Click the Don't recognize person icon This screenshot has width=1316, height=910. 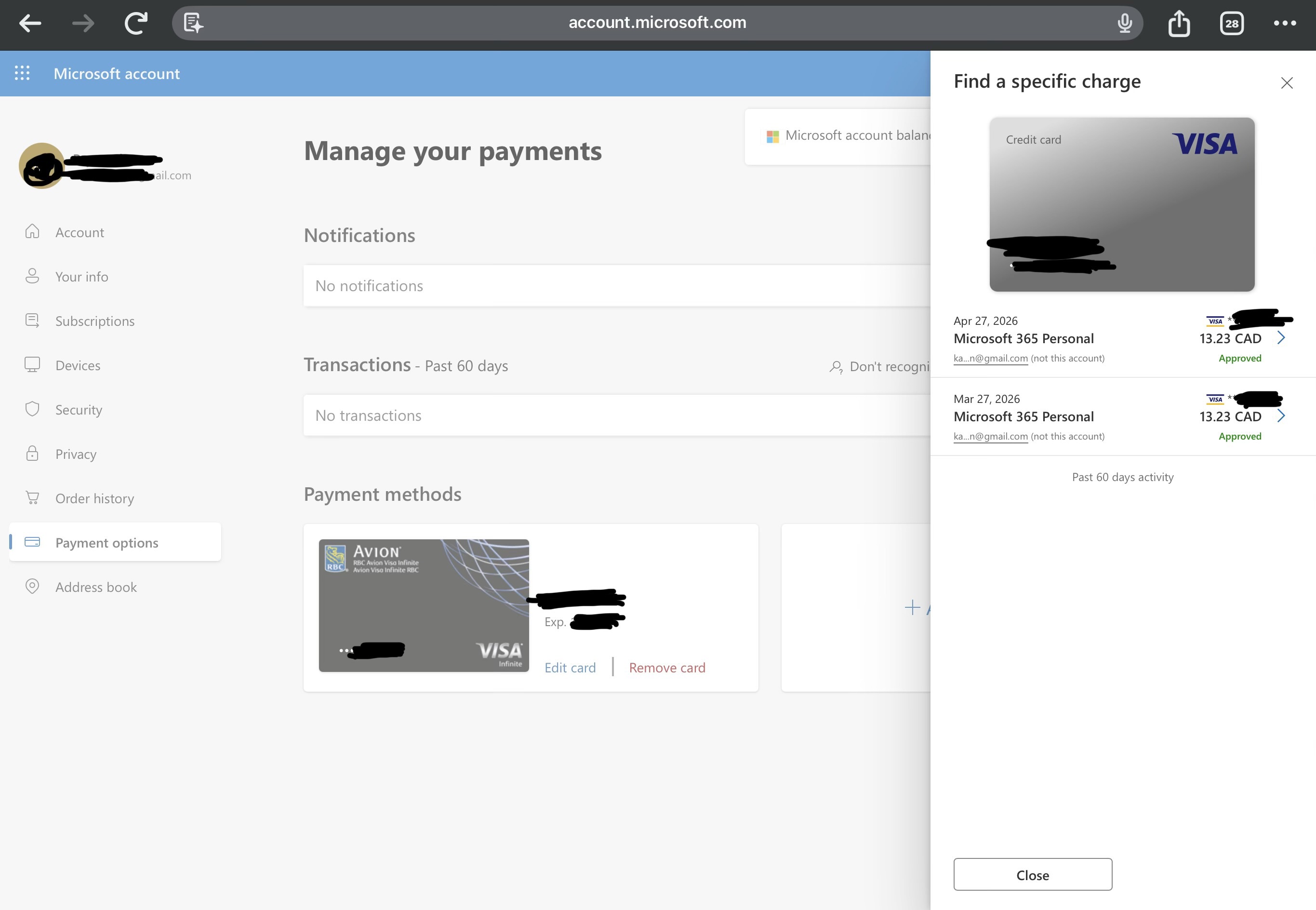coord(836,367)
